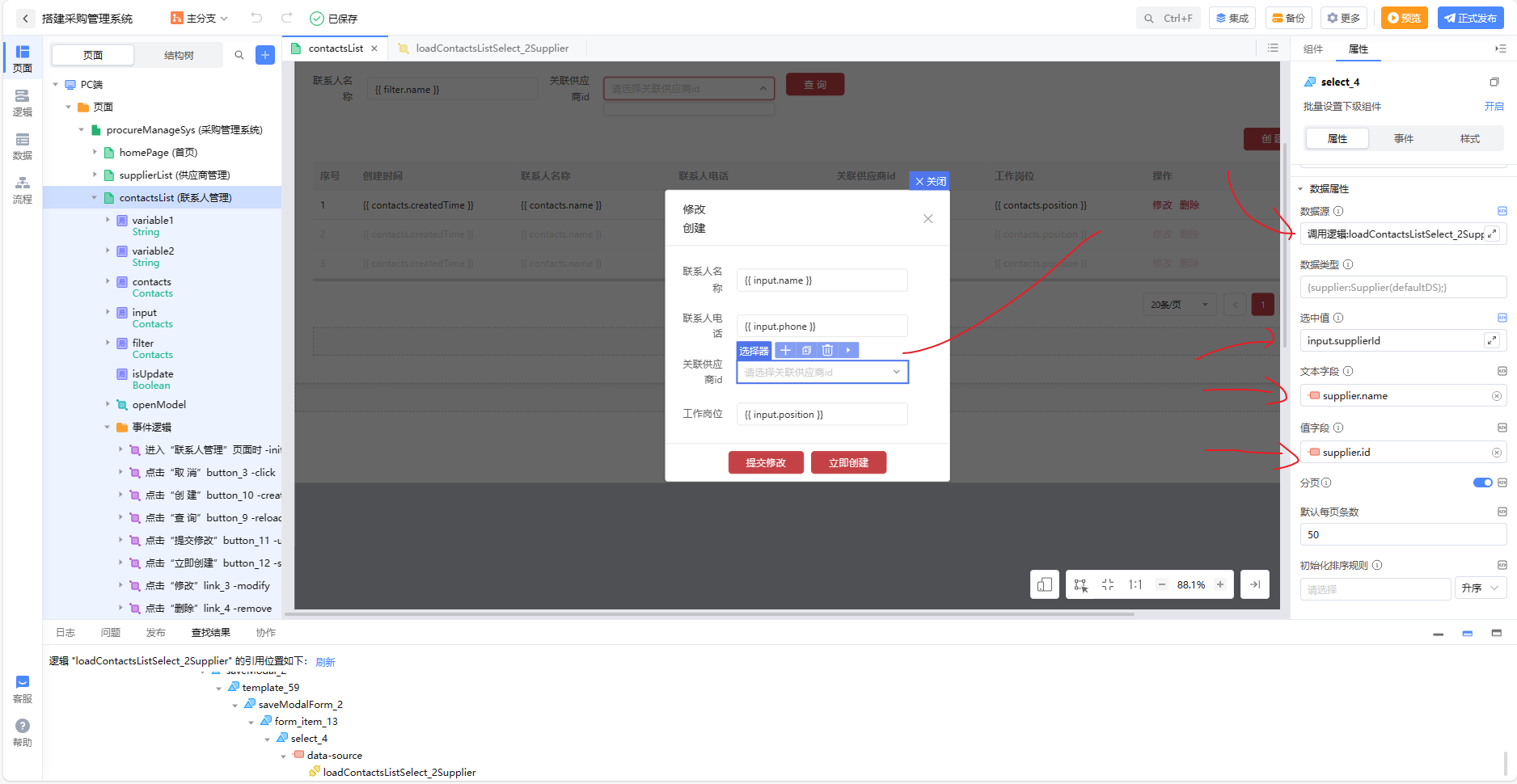Click the copy icon next to select_4

click(1494, 82)
